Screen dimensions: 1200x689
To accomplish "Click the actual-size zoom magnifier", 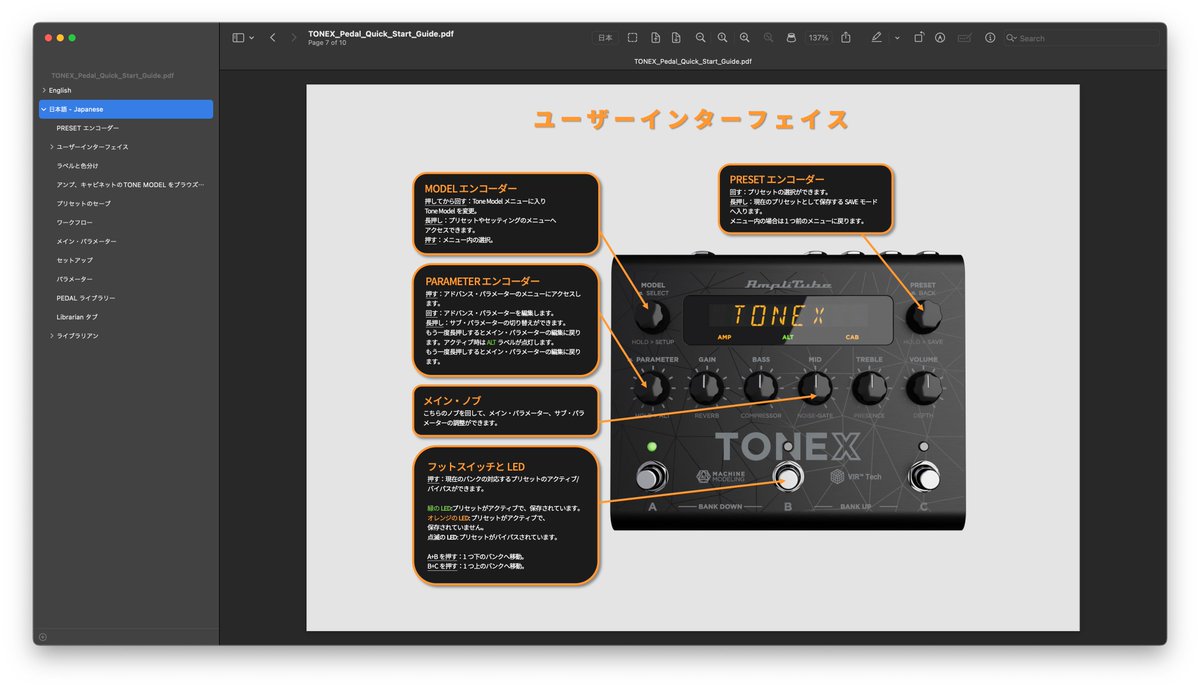I will tap(722, 38).
